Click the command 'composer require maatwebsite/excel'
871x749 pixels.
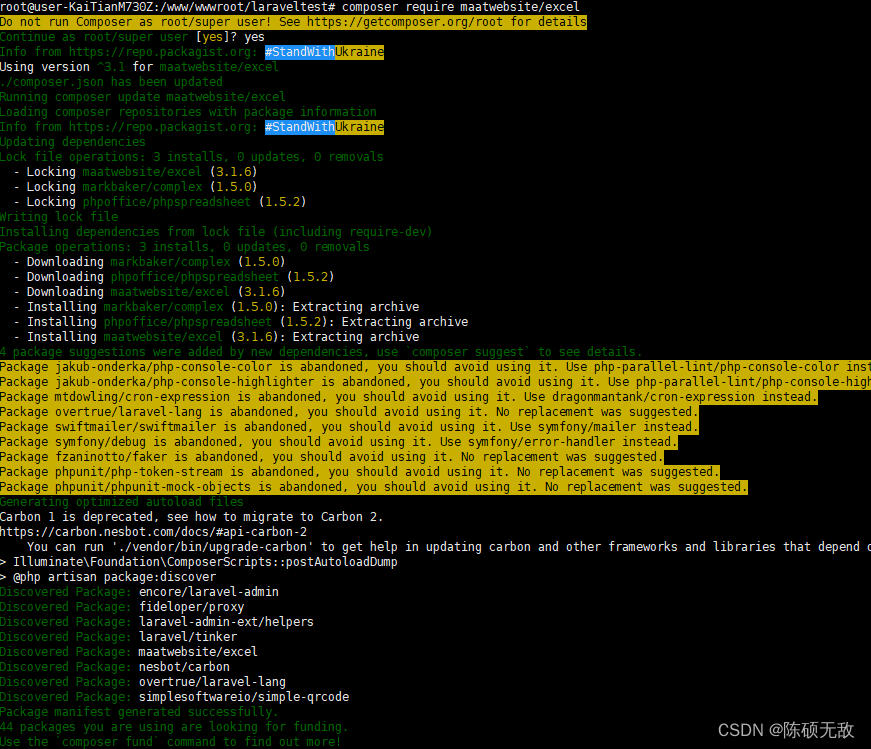[x=460, y=7]
